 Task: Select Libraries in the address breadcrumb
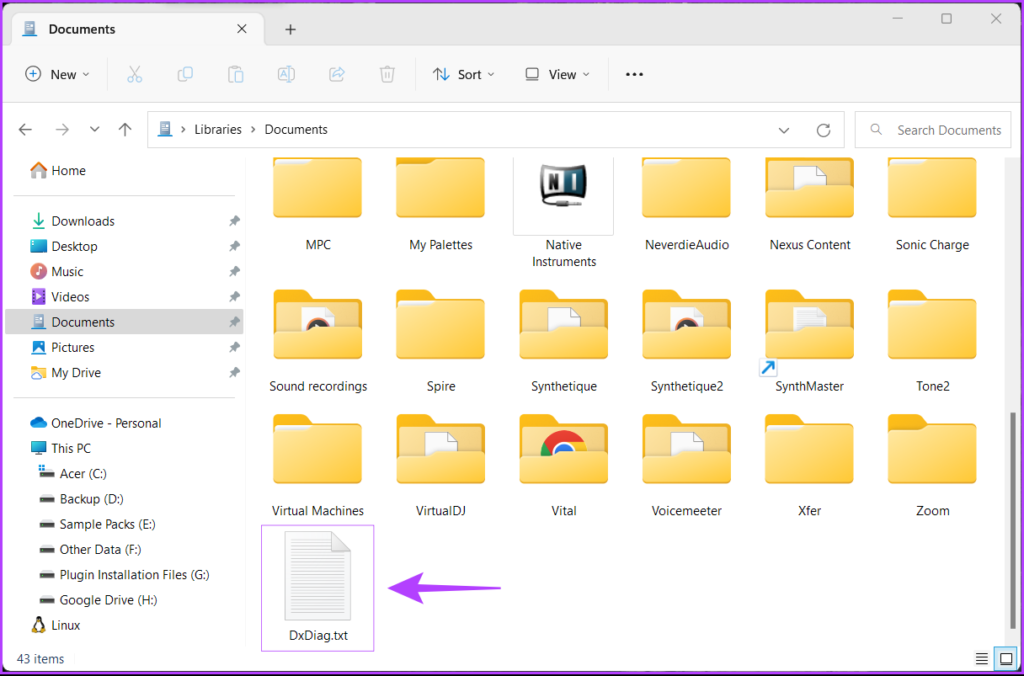coord(218,130)
